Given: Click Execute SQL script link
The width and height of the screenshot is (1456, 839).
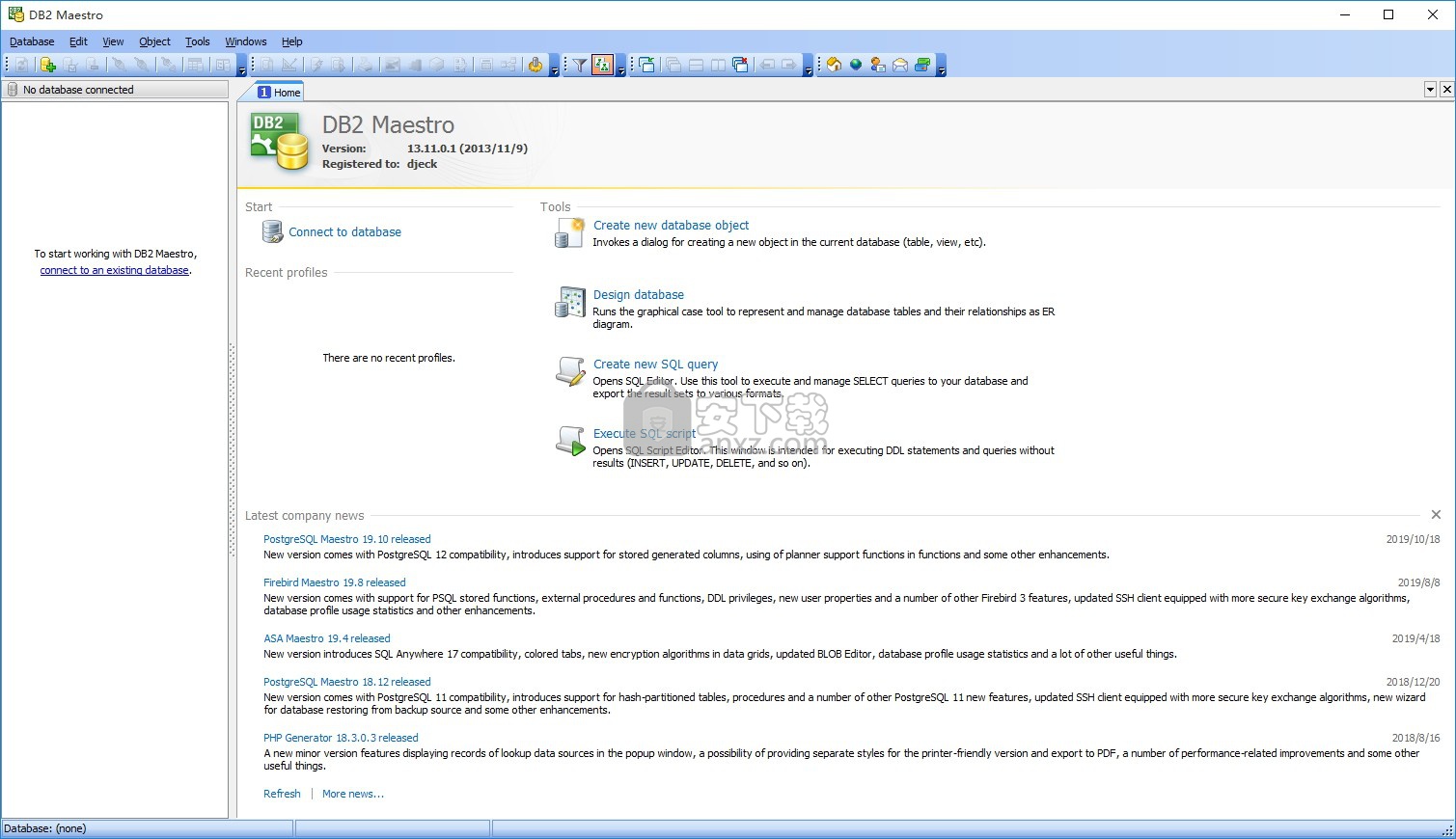Looking at the screenshot, I should 644,433.
